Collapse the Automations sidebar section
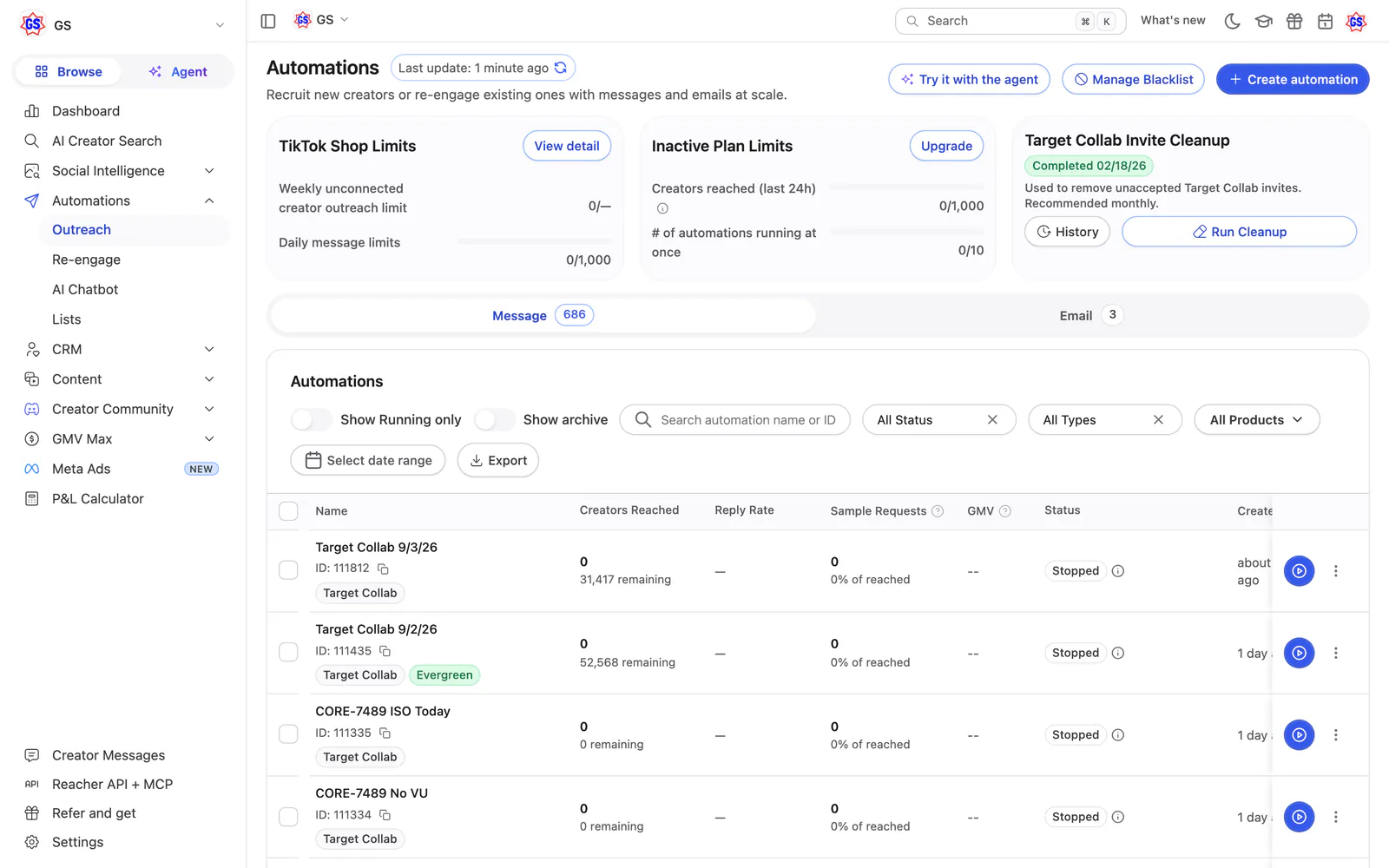The image size is (1389, 868). 209,201
